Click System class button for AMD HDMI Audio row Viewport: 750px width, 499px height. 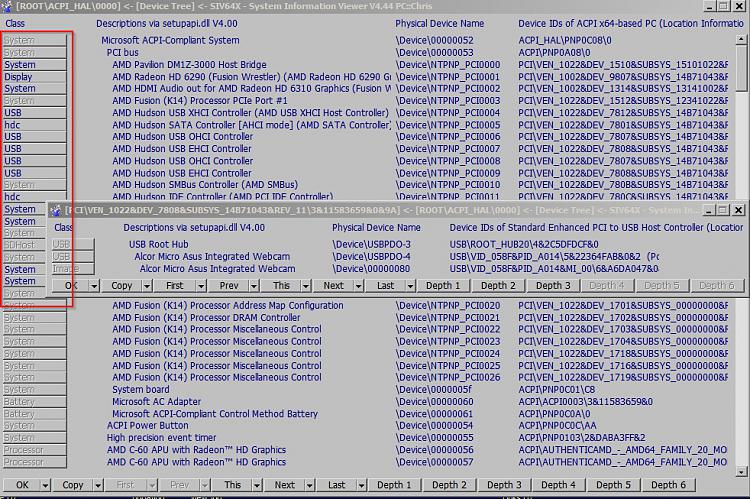pyautogui.click(x=34, y=89)
